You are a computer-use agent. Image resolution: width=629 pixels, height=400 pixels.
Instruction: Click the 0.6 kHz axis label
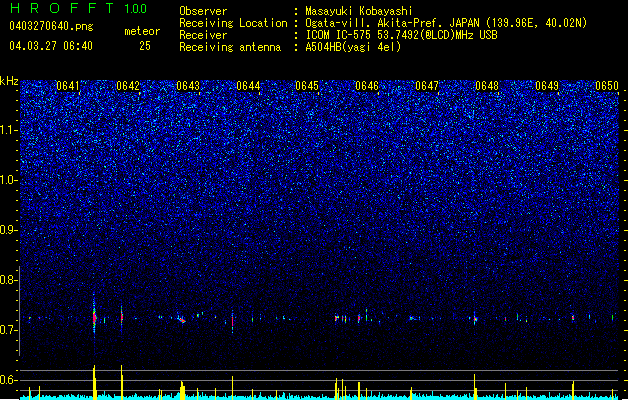pos(9,380)
